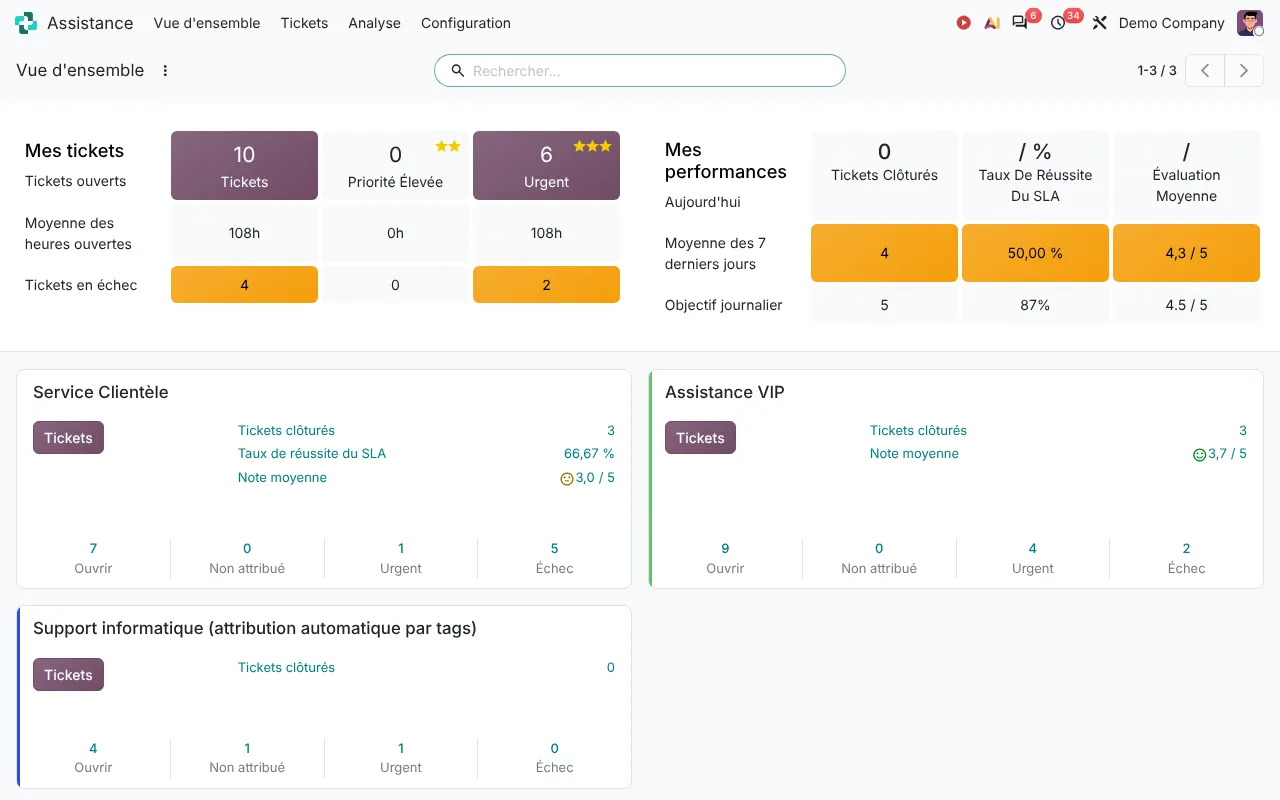Click the pager counter 1-3 / 3
The height and width of the screenshot is (800, 1280).
click(1157, 71)
